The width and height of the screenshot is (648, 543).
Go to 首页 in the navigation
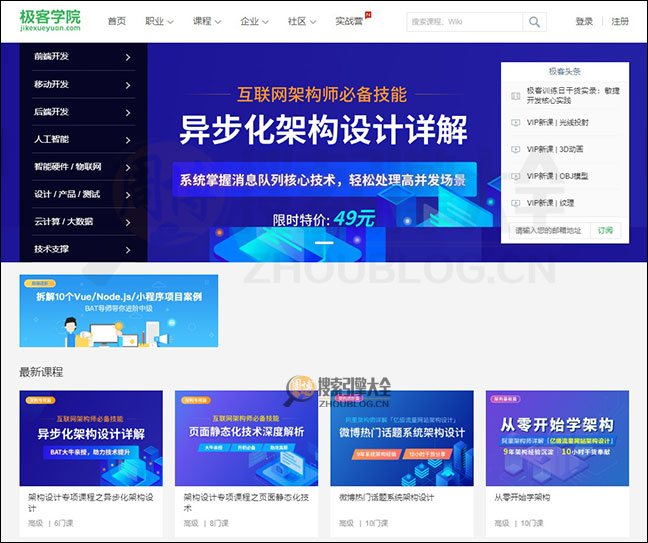(x=117, y=21)
